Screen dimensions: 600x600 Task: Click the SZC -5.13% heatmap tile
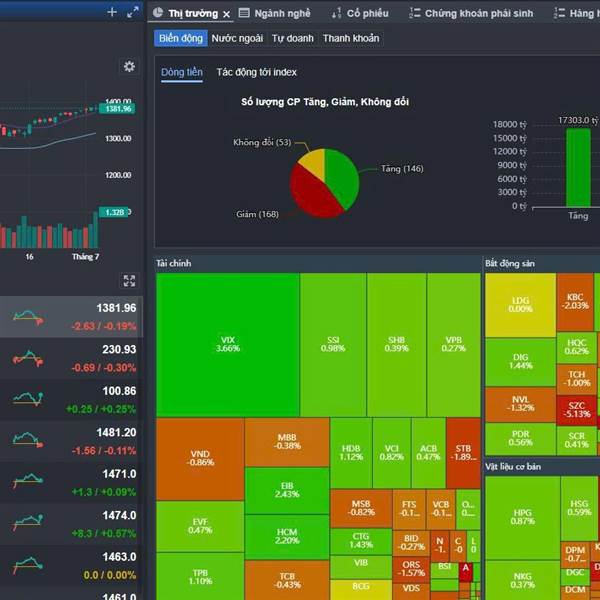click(576, 410)
